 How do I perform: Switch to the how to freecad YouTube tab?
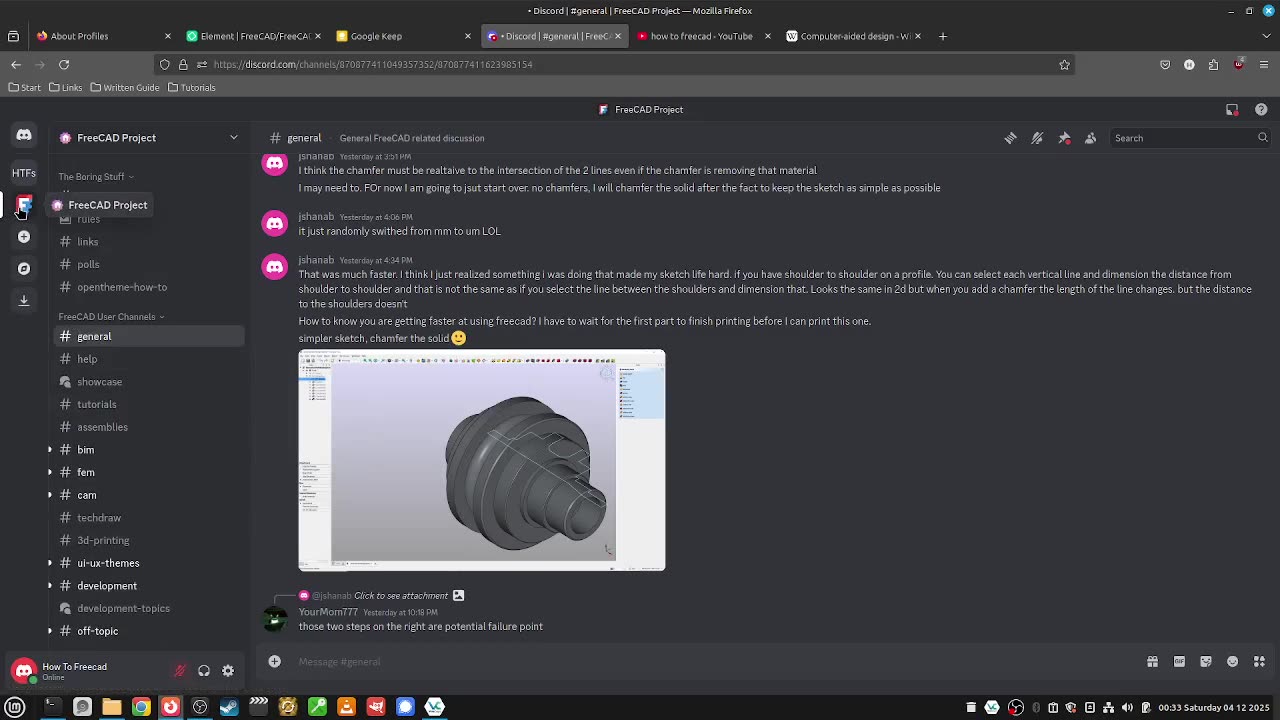point(703,36)
